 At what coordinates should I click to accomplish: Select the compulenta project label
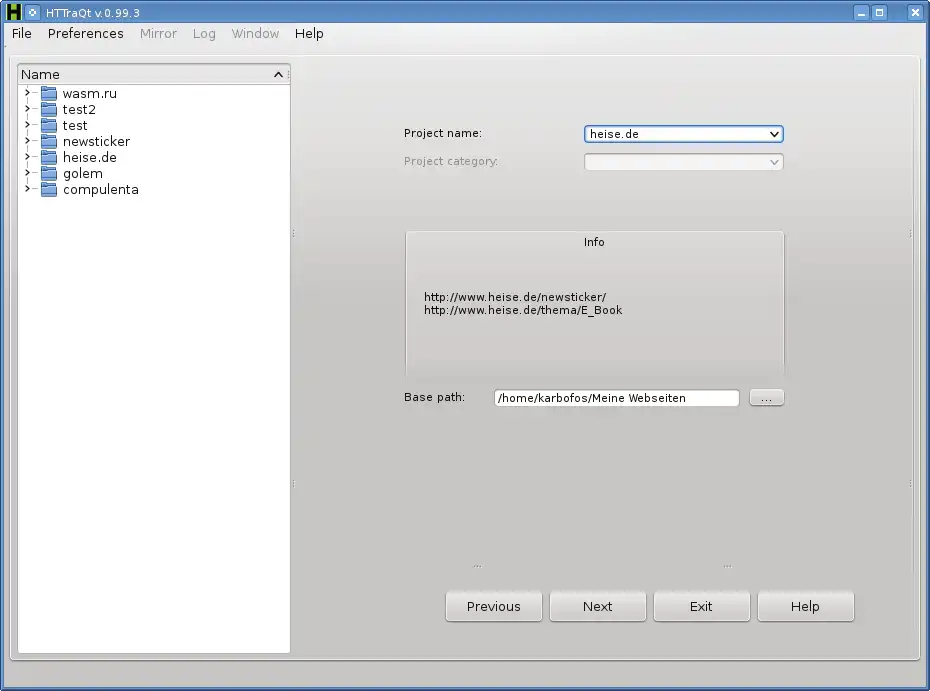tap(100, 189)
